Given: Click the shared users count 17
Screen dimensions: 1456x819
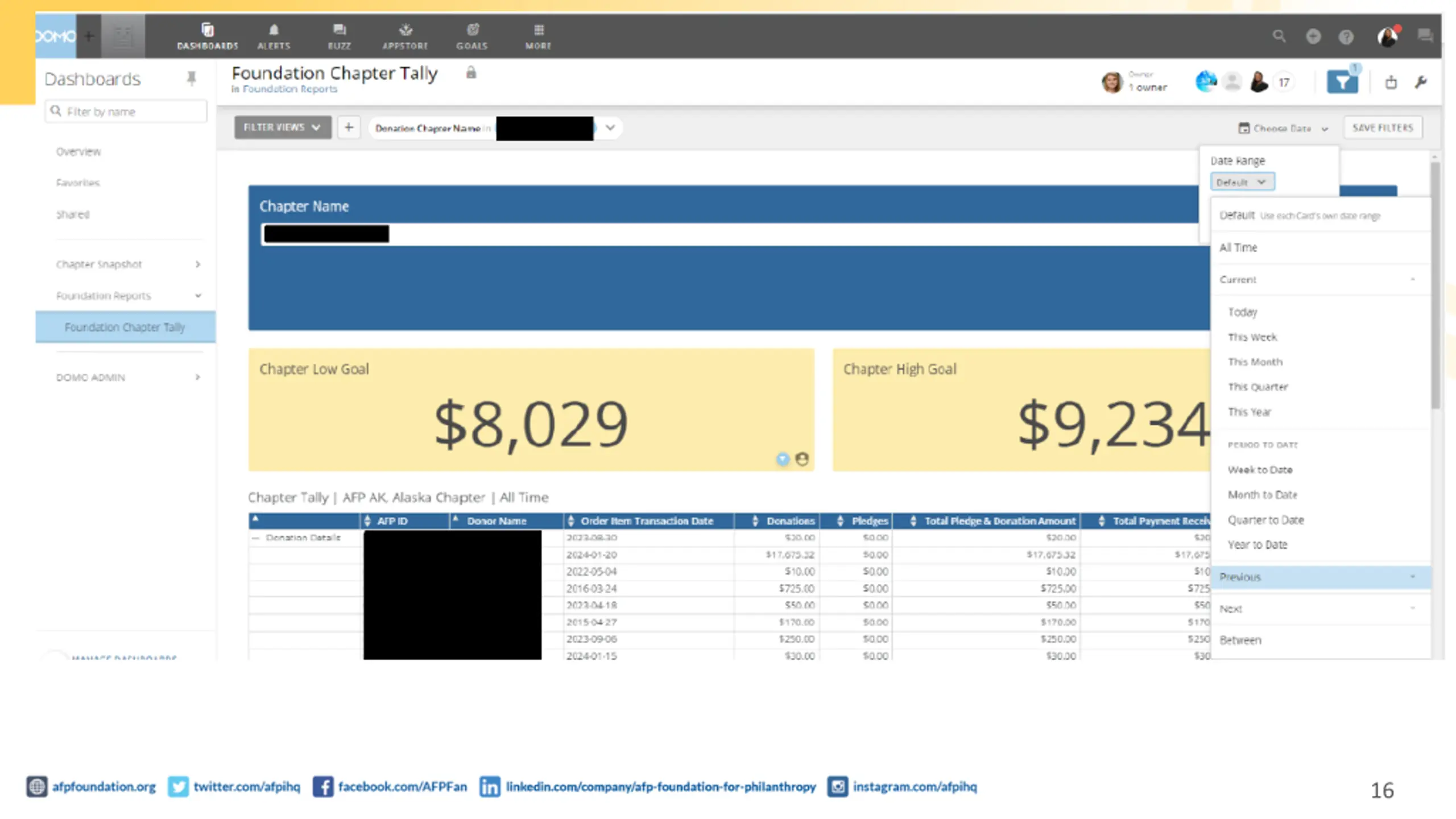Looking at the screenshot, I should [1284, 82].
